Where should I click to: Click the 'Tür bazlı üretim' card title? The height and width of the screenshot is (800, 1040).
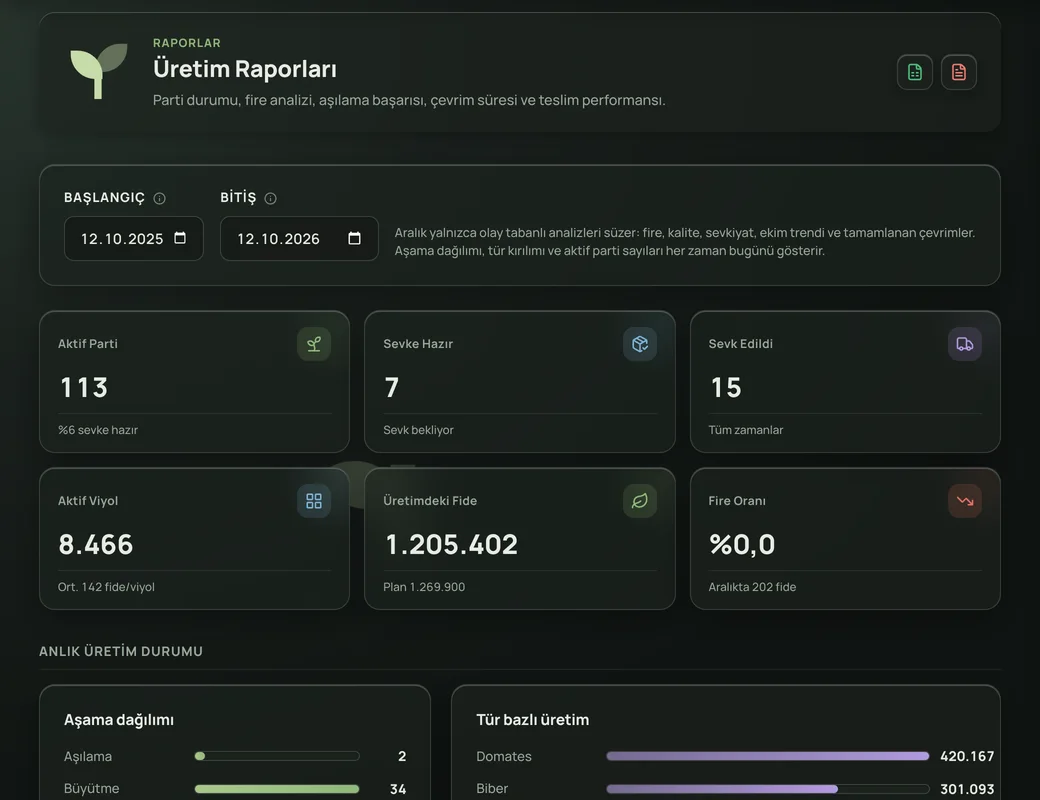click(x=533, y=720)
